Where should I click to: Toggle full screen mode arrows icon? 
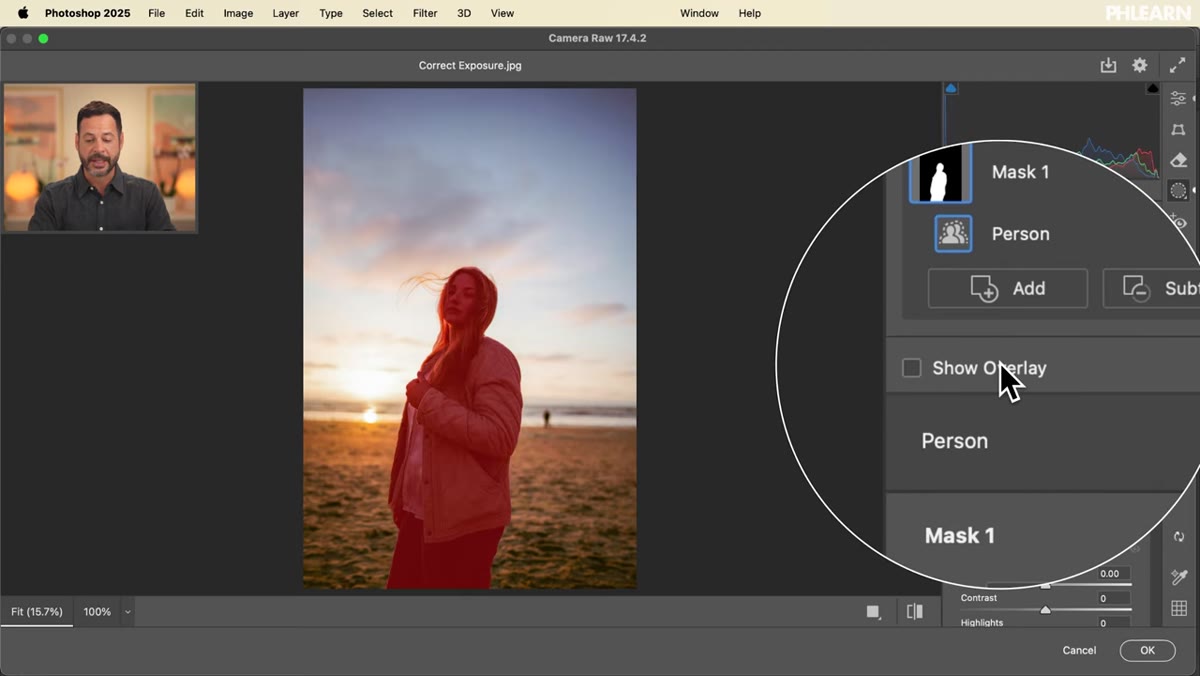pos(1177,65)
